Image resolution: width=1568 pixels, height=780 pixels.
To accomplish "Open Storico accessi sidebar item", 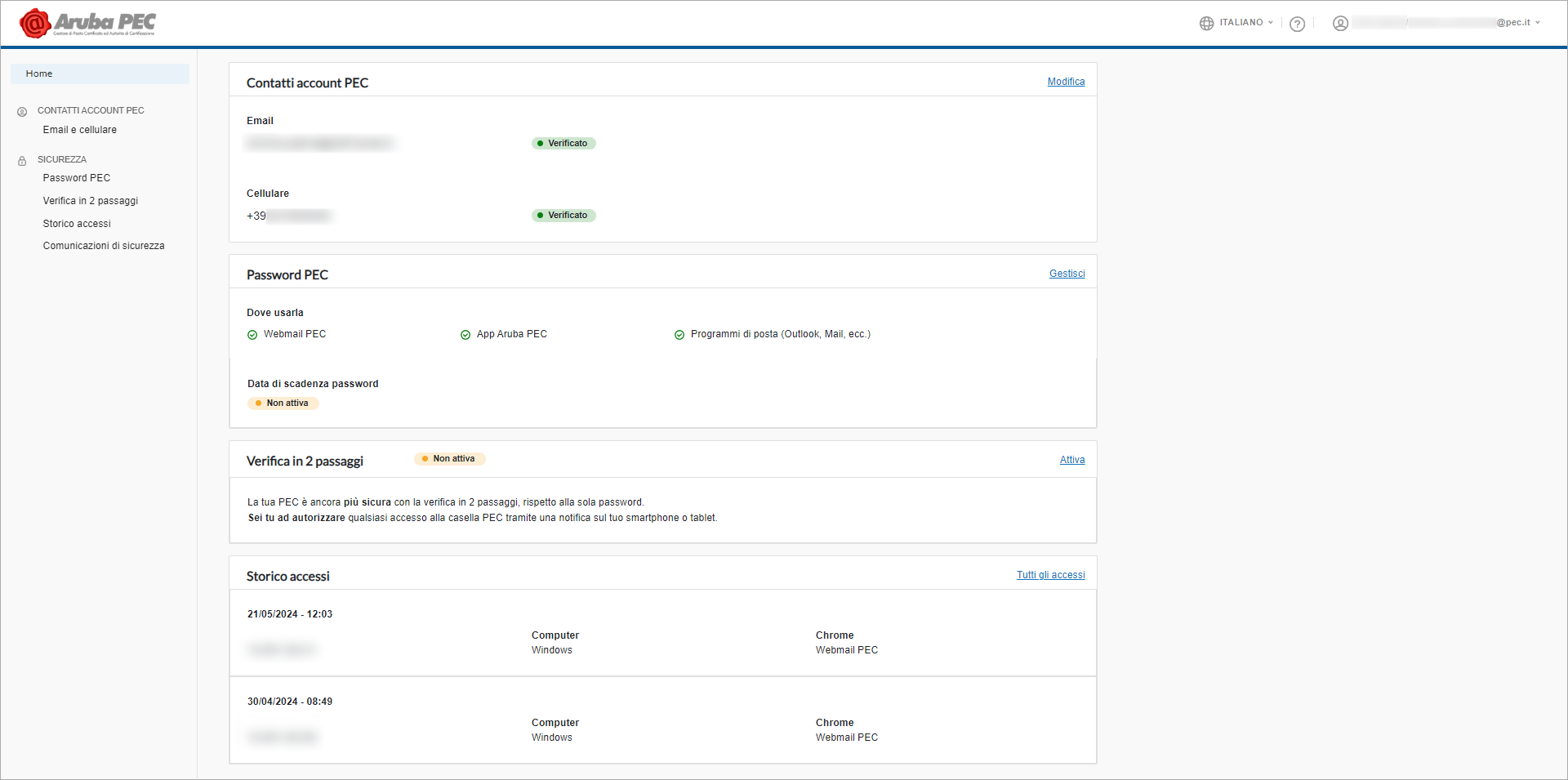I will click(x=77, y=224).
